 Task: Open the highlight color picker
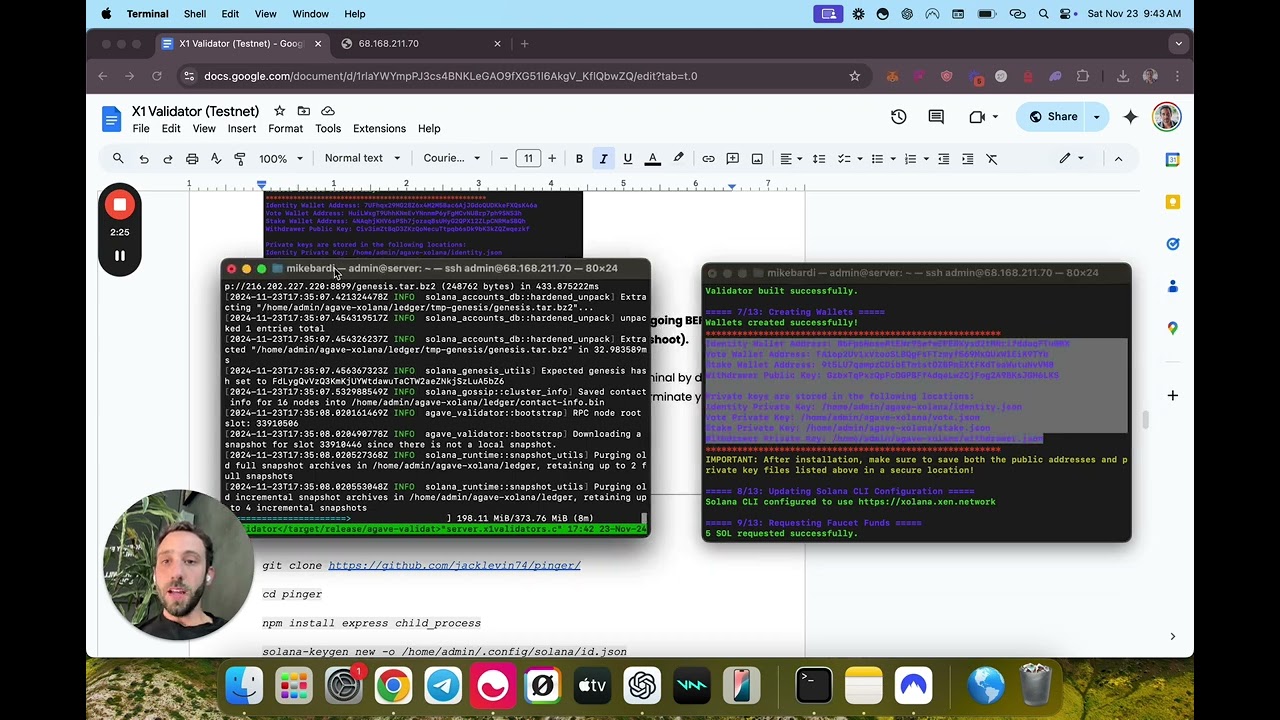678,158
